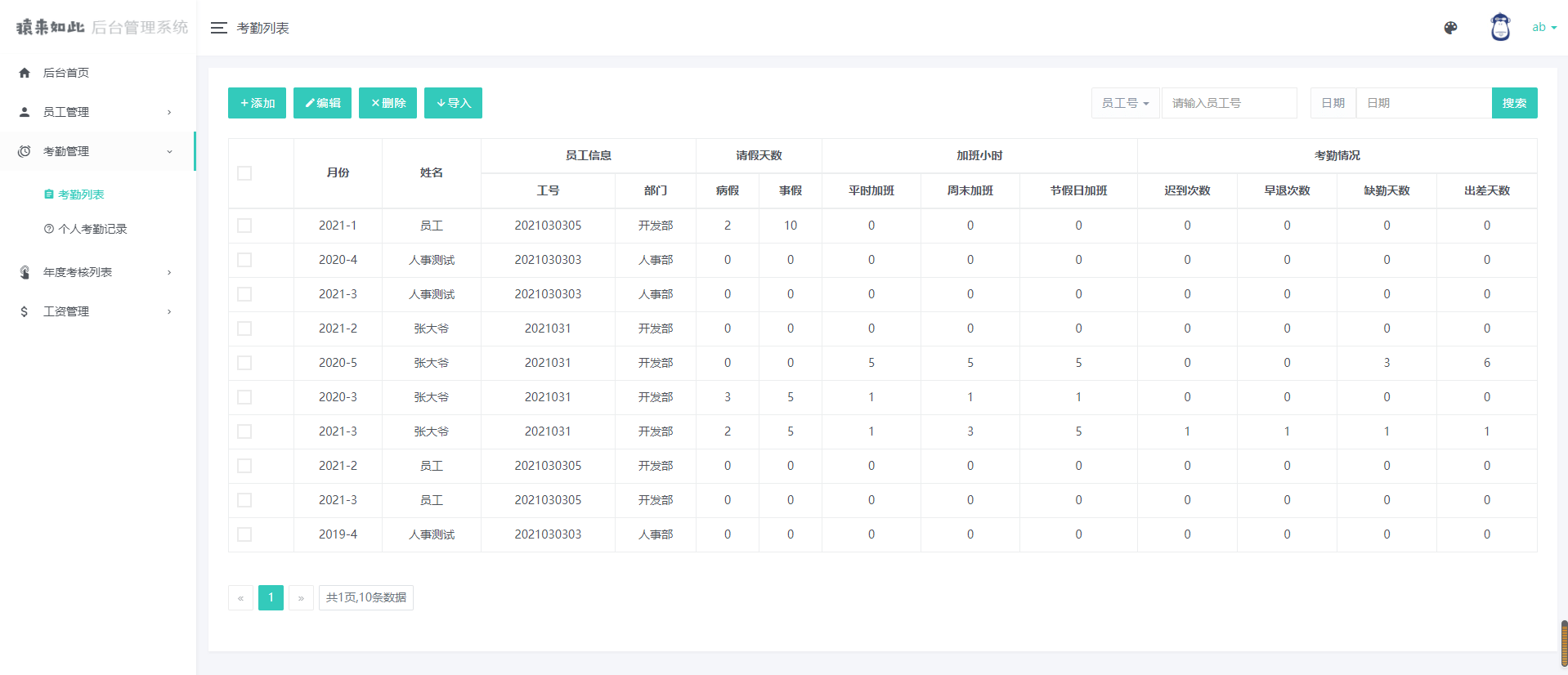
Task: Click the clock icon for 考勤管理
Action: coord(25,151)
